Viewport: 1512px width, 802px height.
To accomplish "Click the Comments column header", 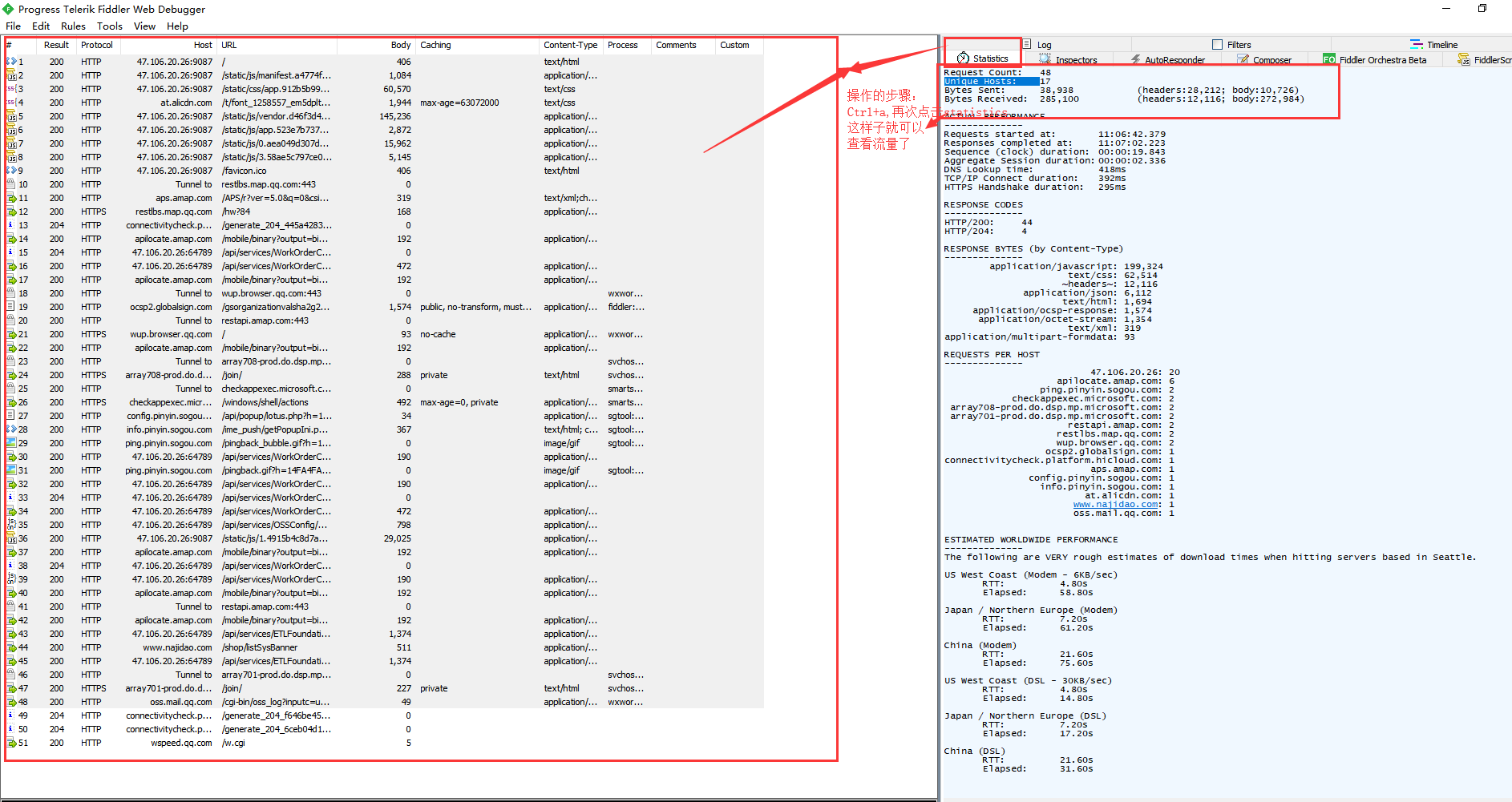I will pos(682,45).
